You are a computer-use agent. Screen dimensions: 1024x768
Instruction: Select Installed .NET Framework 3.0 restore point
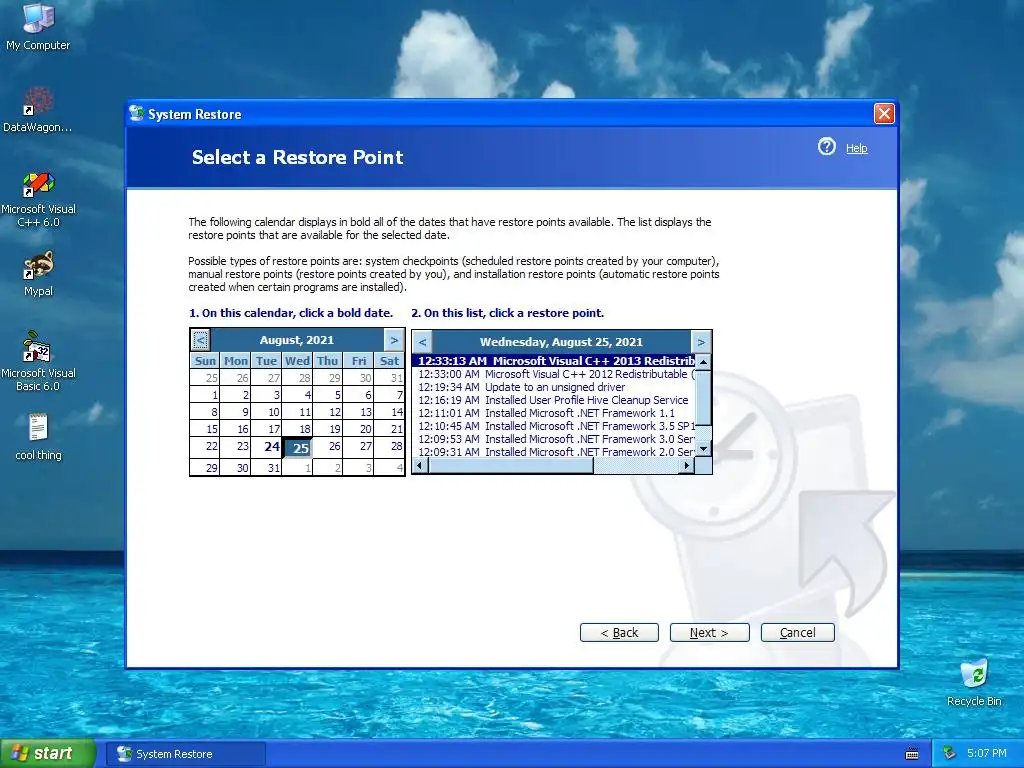[x=554, y=439]
